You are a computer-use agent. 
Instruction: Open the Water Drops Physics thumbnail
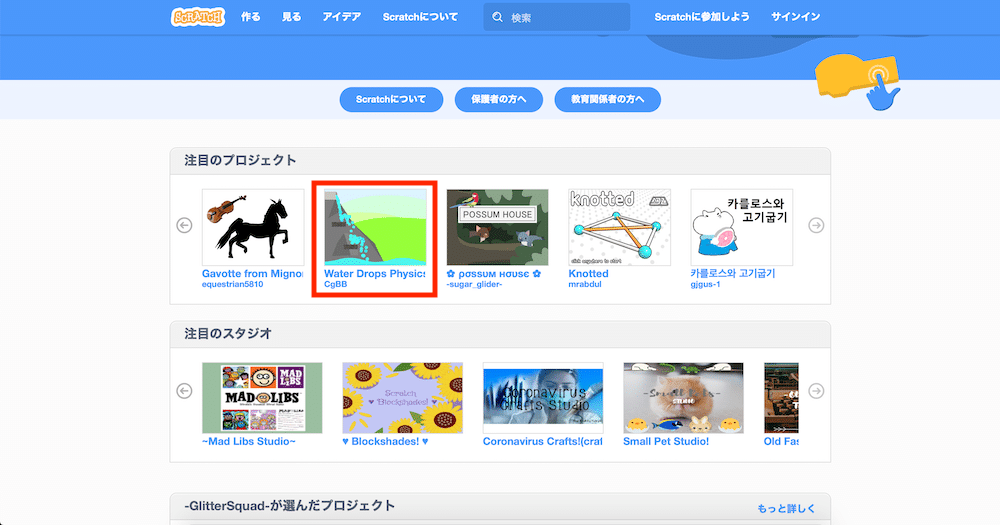[375, 227]
